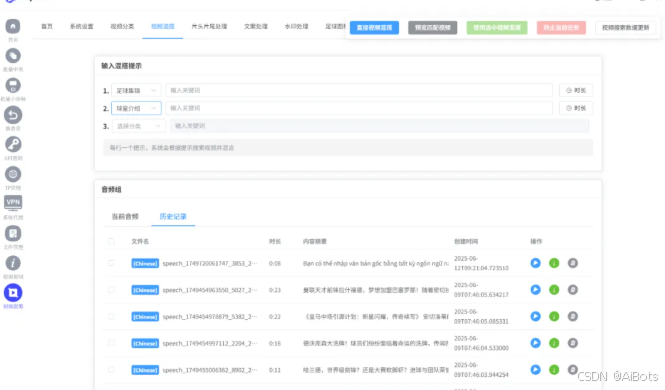Click the 视频搜索数据更新 button
The height and width of the screenshot is (390, 665).
click(x=626, y=28)
